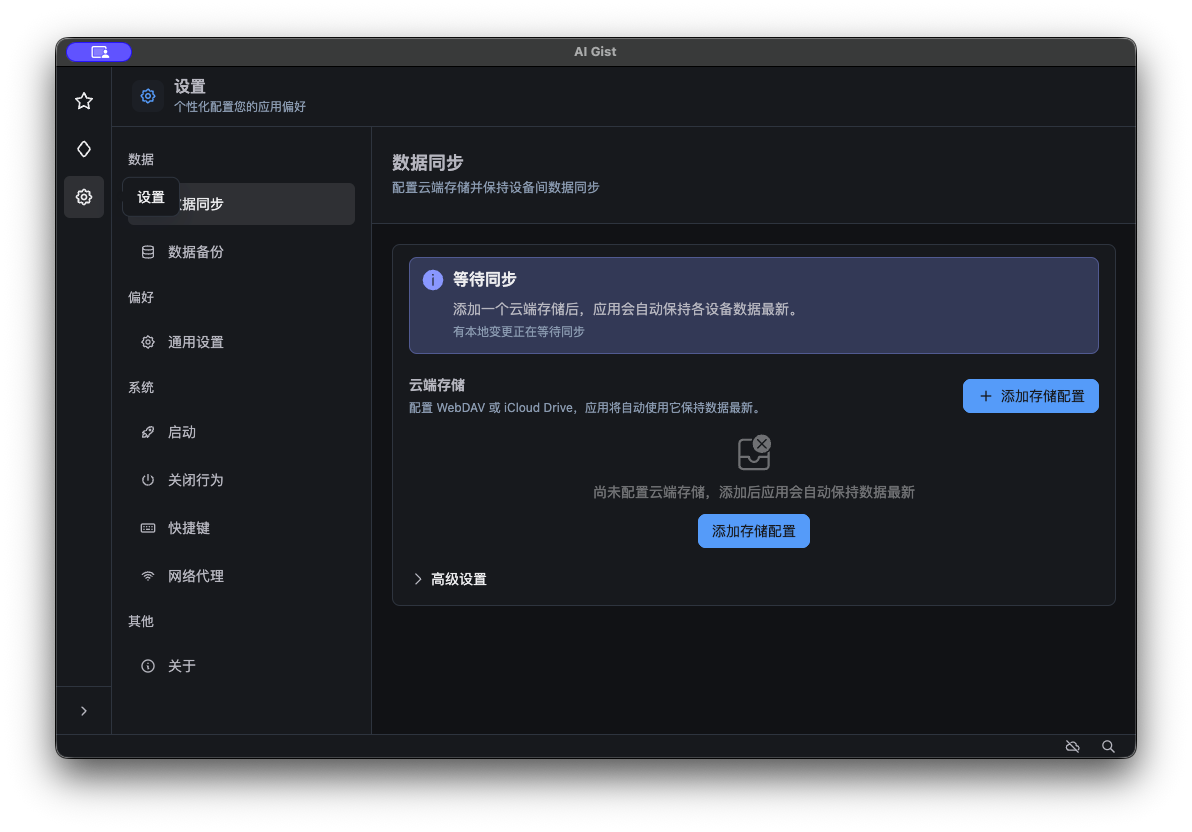Click 数据同步 page heading
Screen dimensions: 1192x832
[x=427, y=162]
